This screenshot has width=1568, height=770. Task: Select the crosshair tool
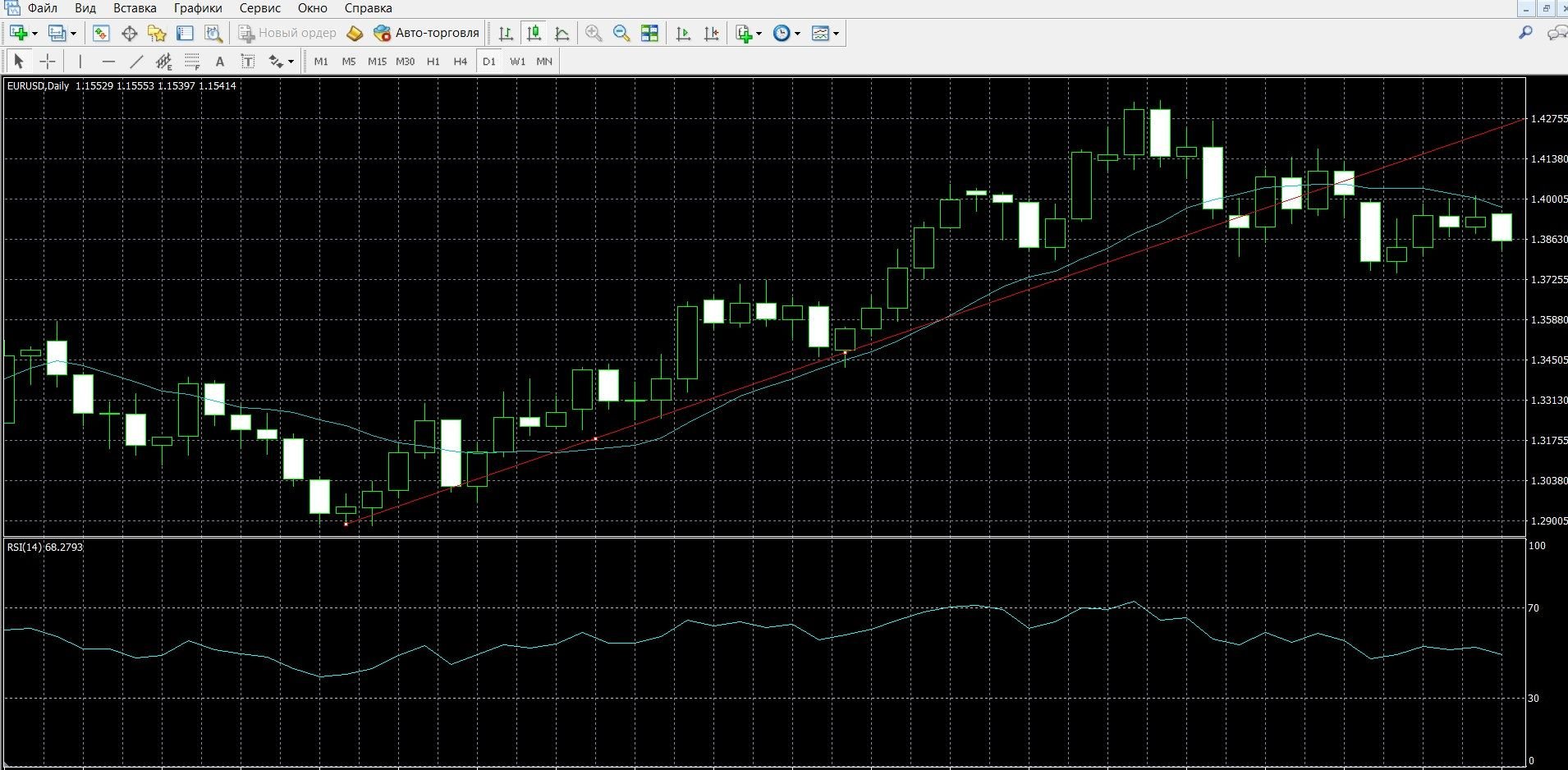point(48,62)
